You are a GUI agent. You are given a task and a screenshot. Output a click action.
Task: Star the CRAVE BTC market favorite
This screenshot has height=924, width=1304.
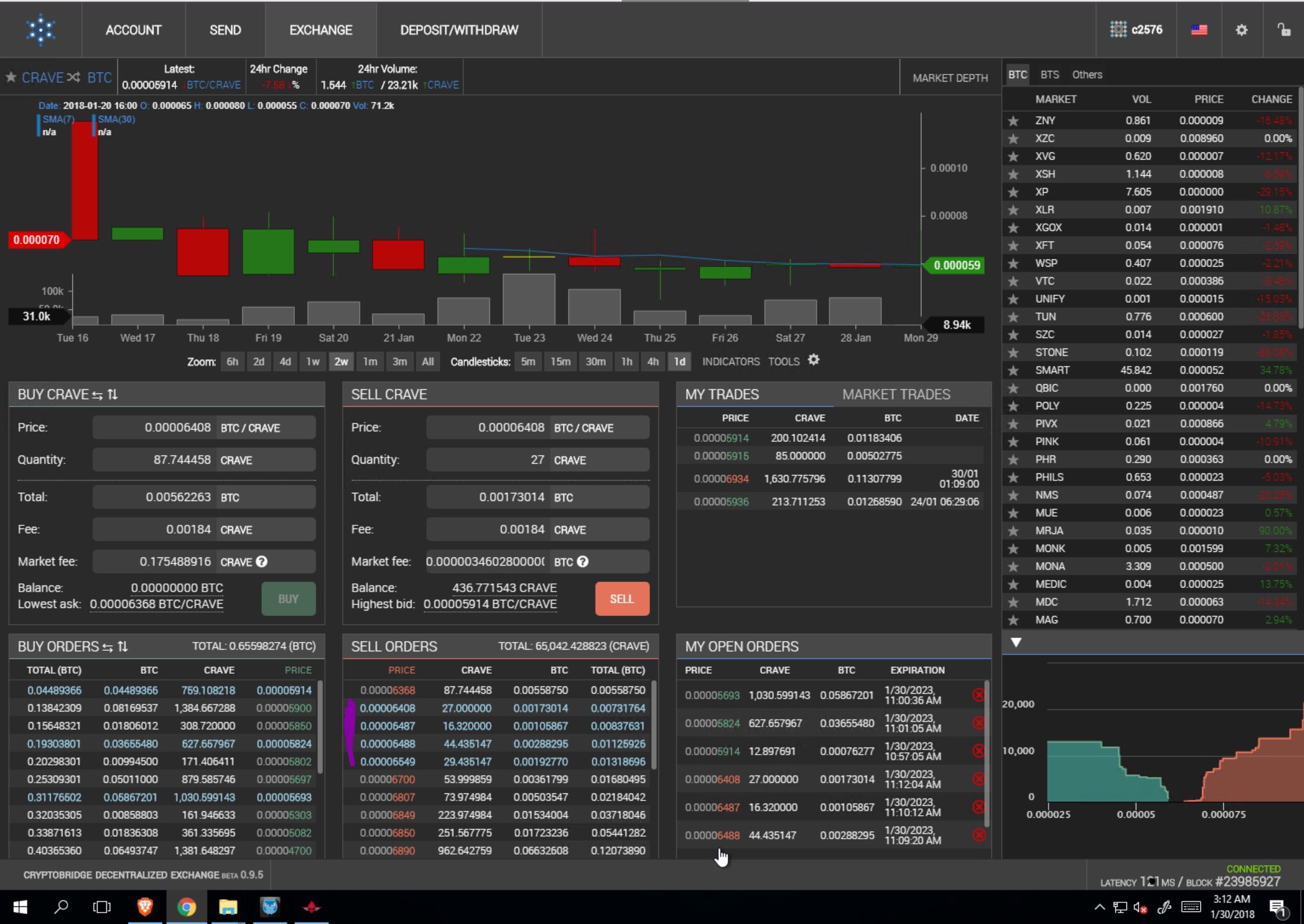coord(11,77)
